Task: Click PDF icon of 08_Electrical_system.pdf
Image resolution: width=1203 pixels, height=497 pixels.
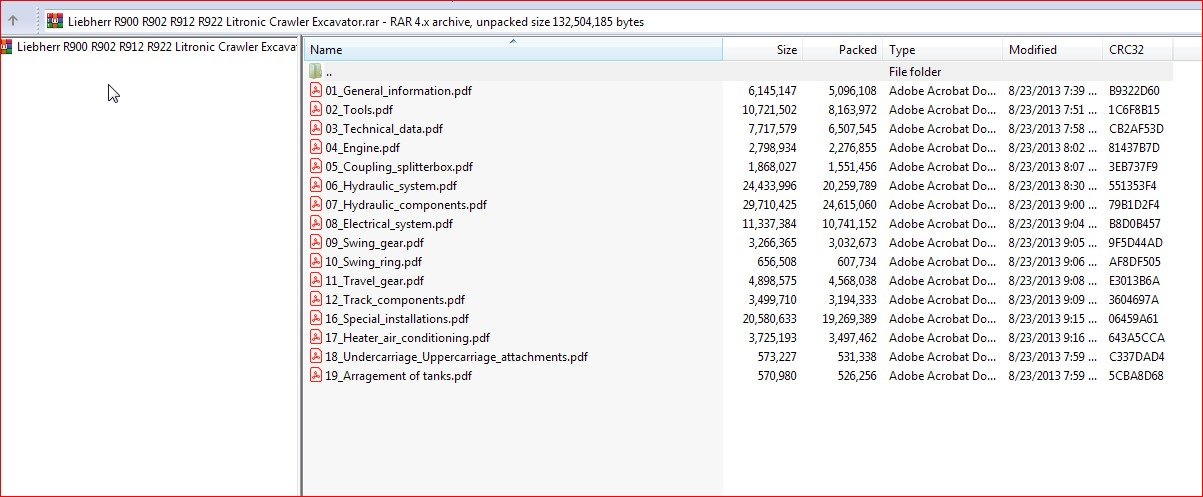Action: (316, 224)
